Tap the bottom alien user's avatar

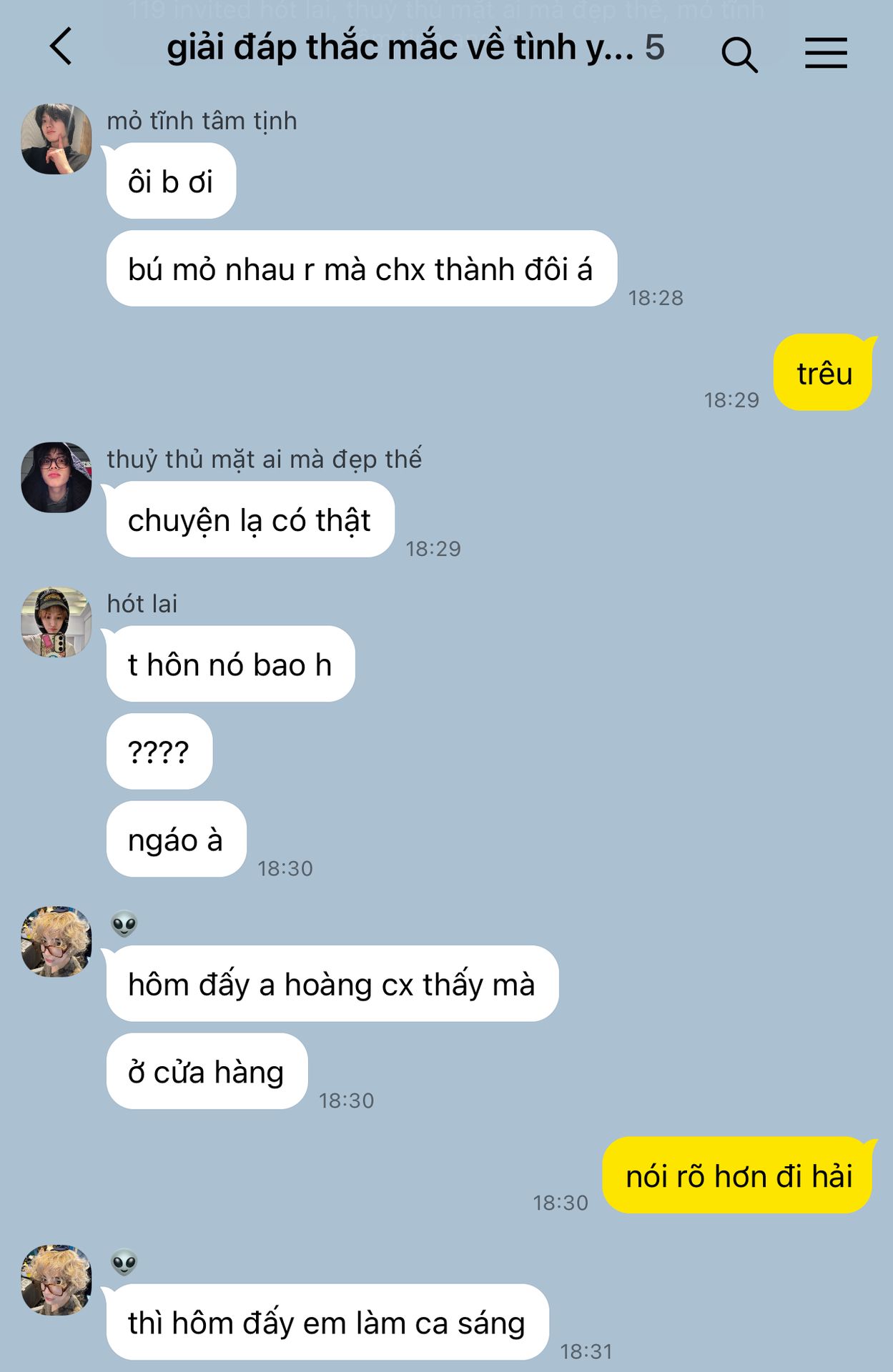[x=56, y=1279]
